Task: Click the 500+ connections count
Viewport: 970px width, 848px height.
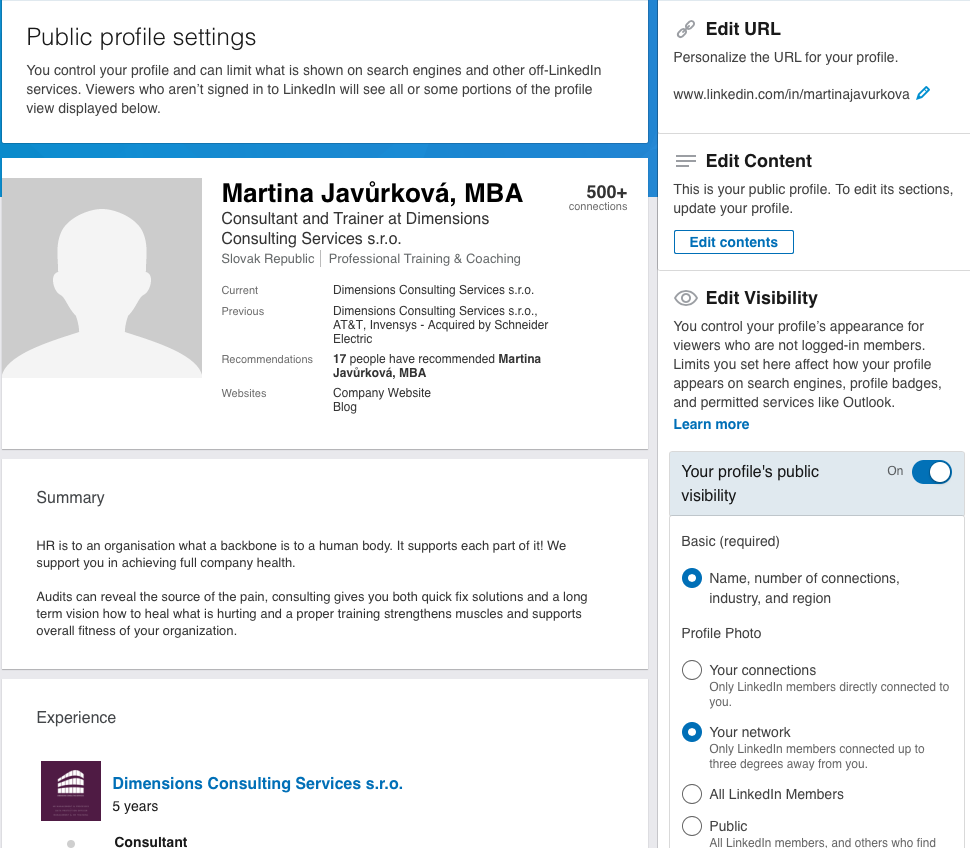Action: click(598, 197)
